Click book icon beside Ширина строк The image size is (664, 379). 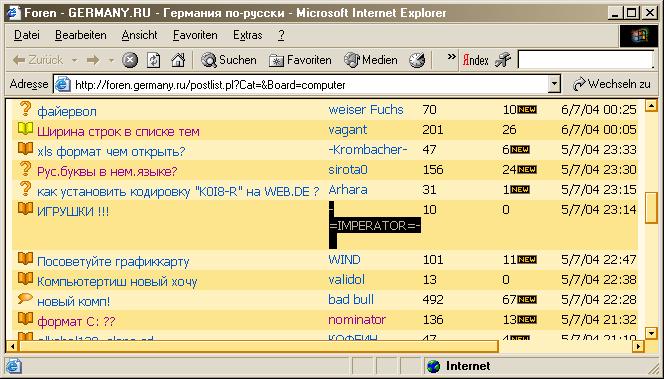pos(25,128)
